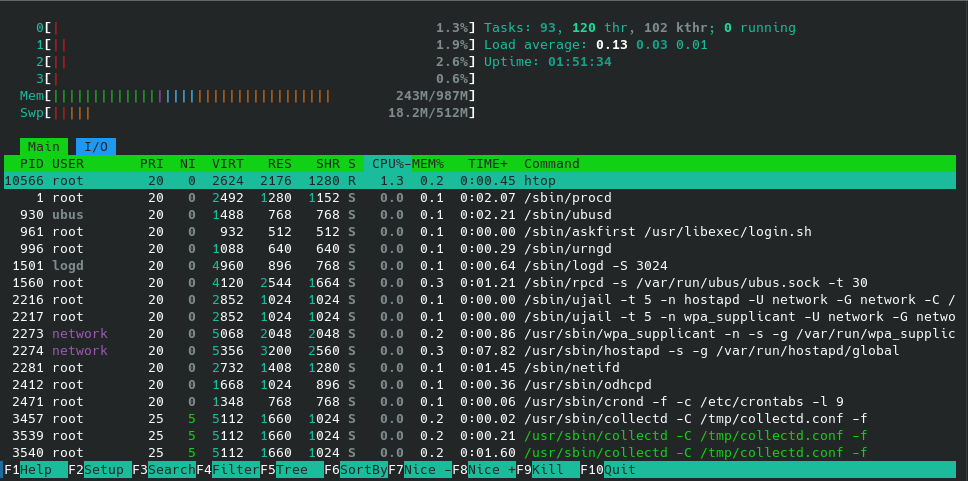The width and height of the screenshot is (968, 481).
Task: Activate F3 Search in footer
Action: (163, 469)
